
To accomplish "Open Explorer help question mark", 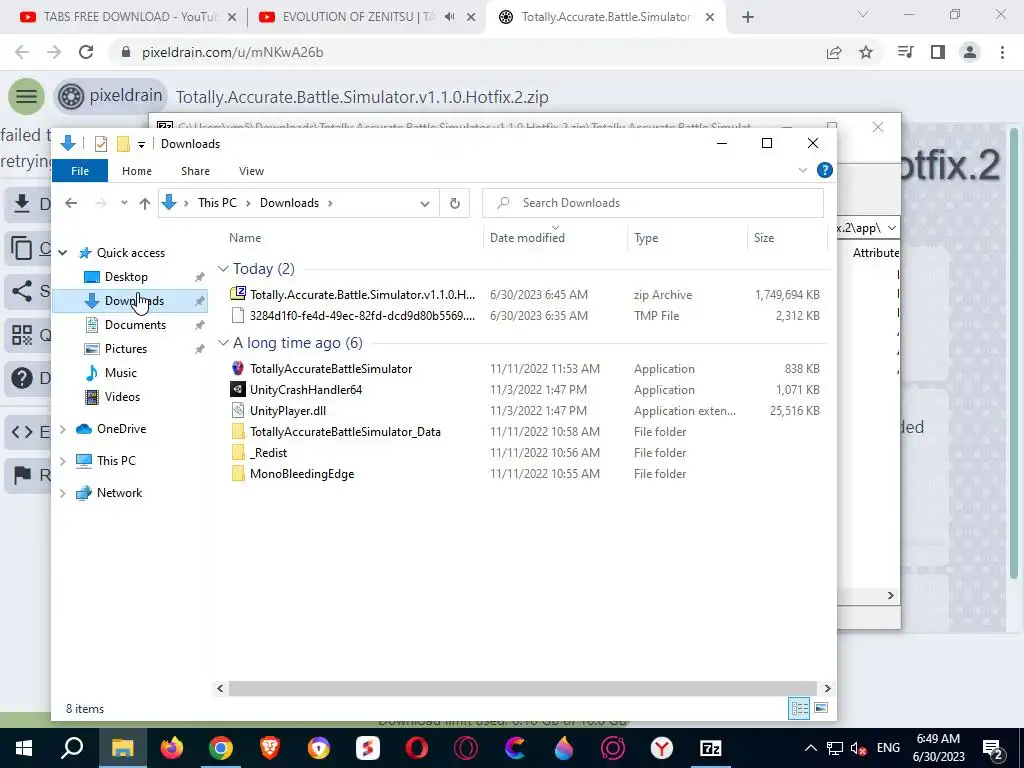I will pyautogui.click(x=825, y=170).
